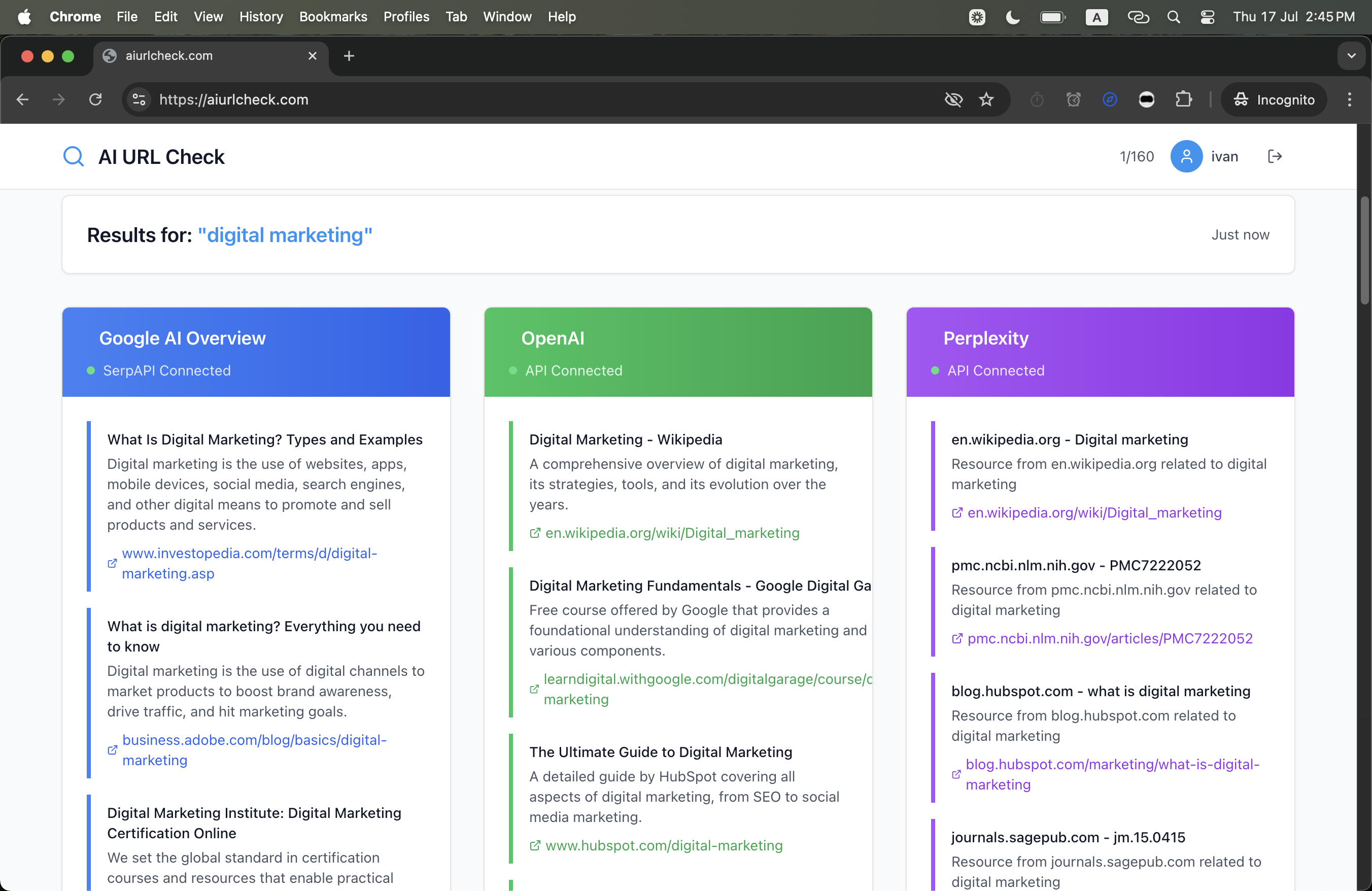Click the browser forward arrow
Image resolution: width=1372 pixels, height=891 pixels.
coord(58,99)
